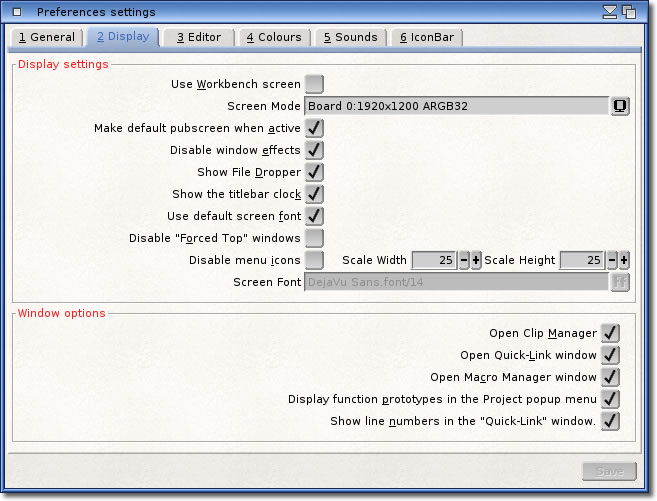Toggle Disable window effects checkbox
Screen dimensions: 657x501
pos(314,150)
